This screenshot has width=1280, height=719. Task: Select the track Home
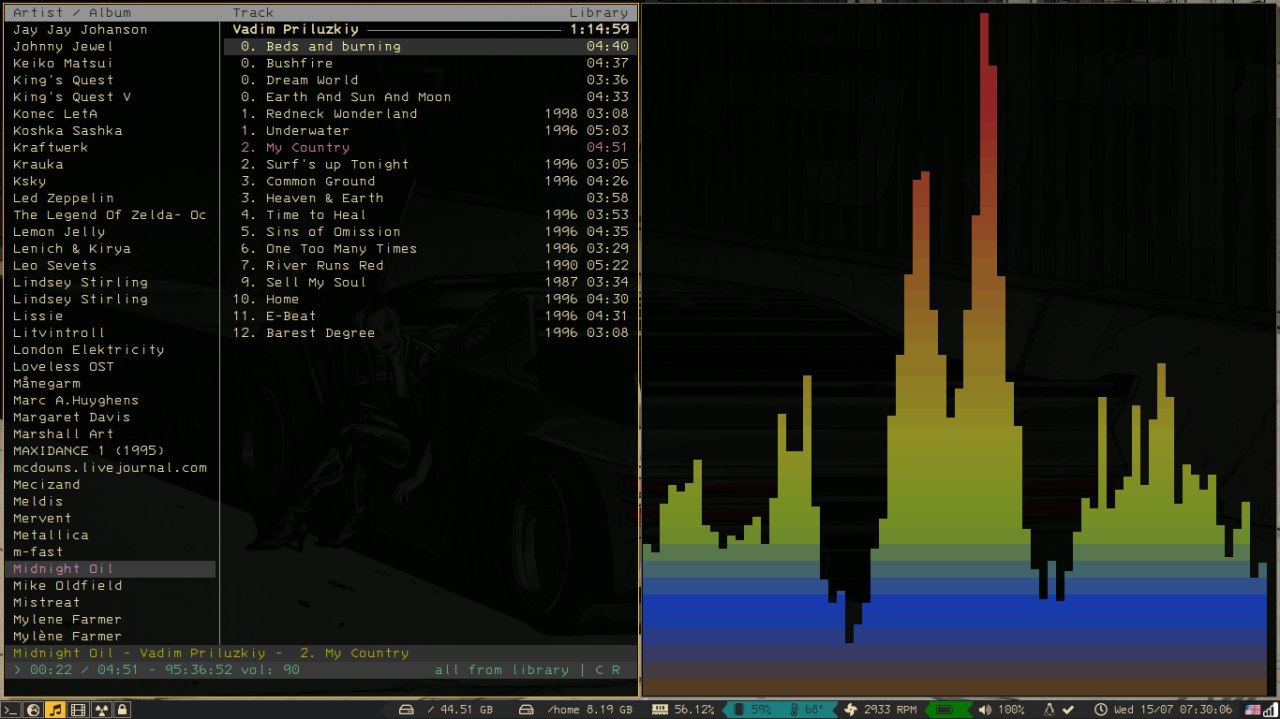click(430, 299)
